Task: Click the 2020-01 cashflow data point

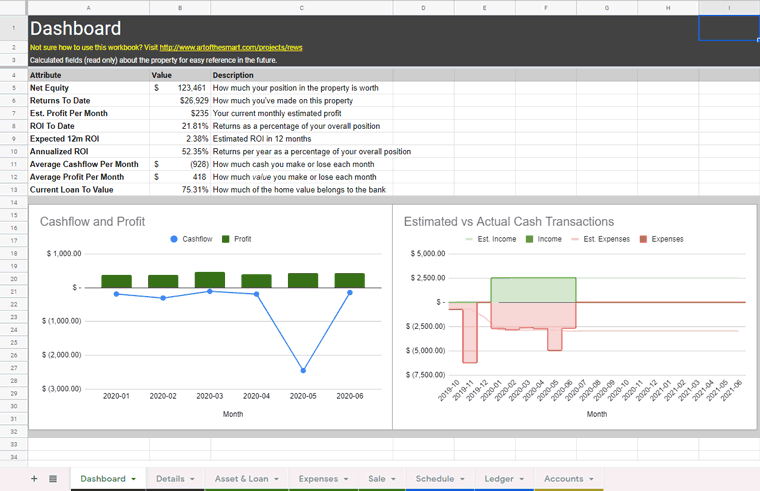Action: coord(116,294)
